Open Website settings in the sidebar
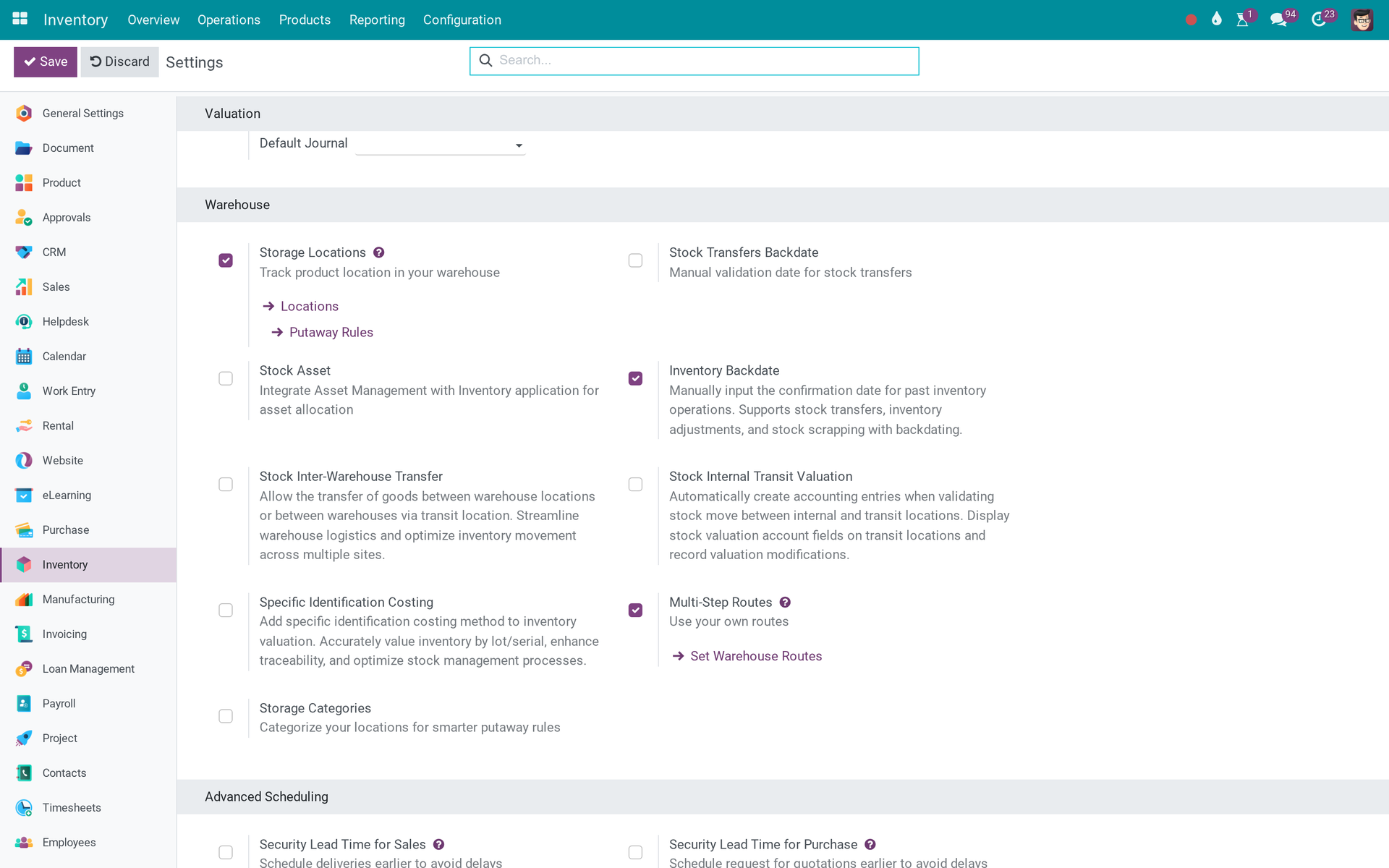 click(x=88, y=461)
